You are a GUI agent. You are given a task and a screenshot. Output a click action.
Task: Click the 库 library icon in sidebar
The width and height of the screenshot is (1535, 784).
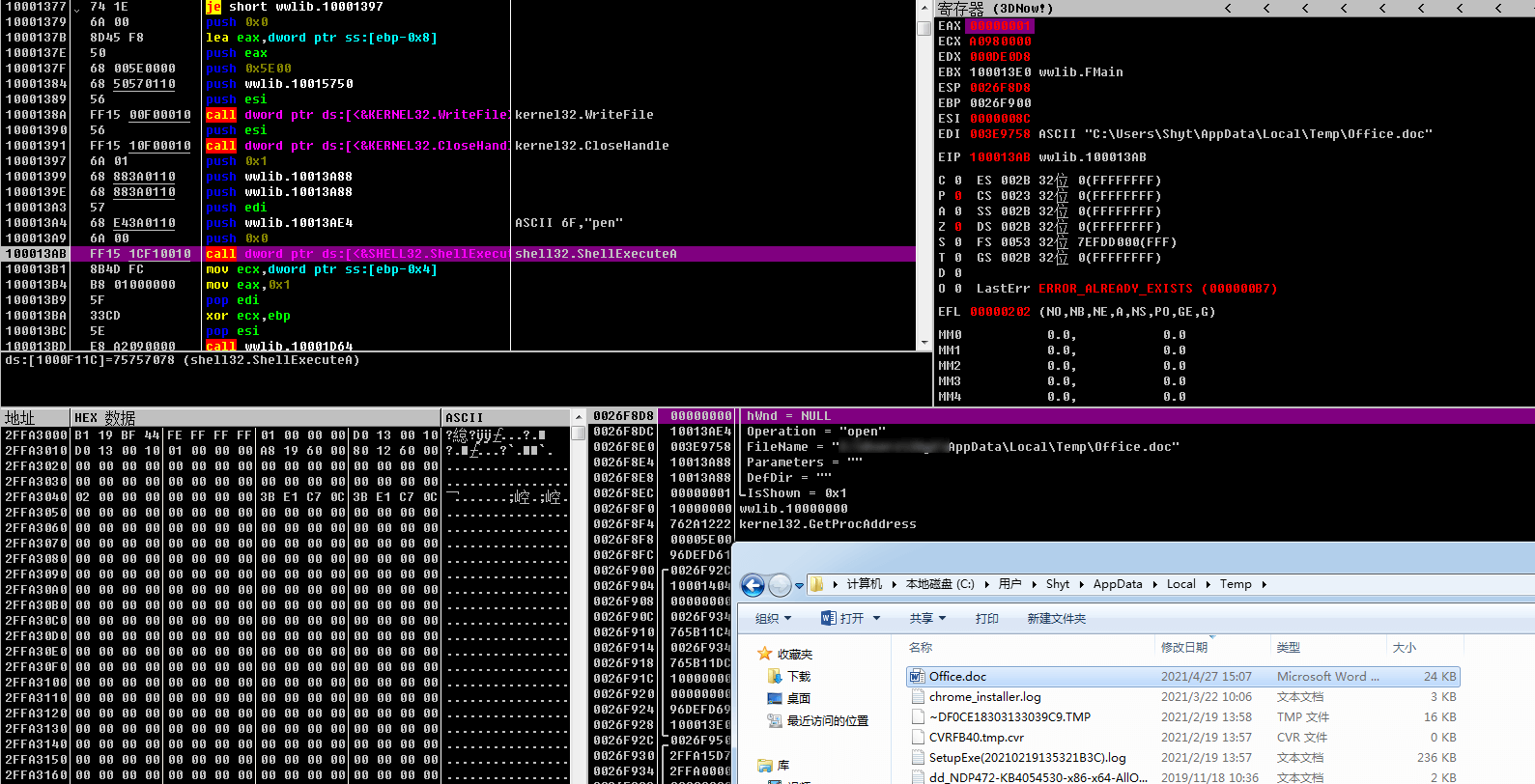point(765,765)
